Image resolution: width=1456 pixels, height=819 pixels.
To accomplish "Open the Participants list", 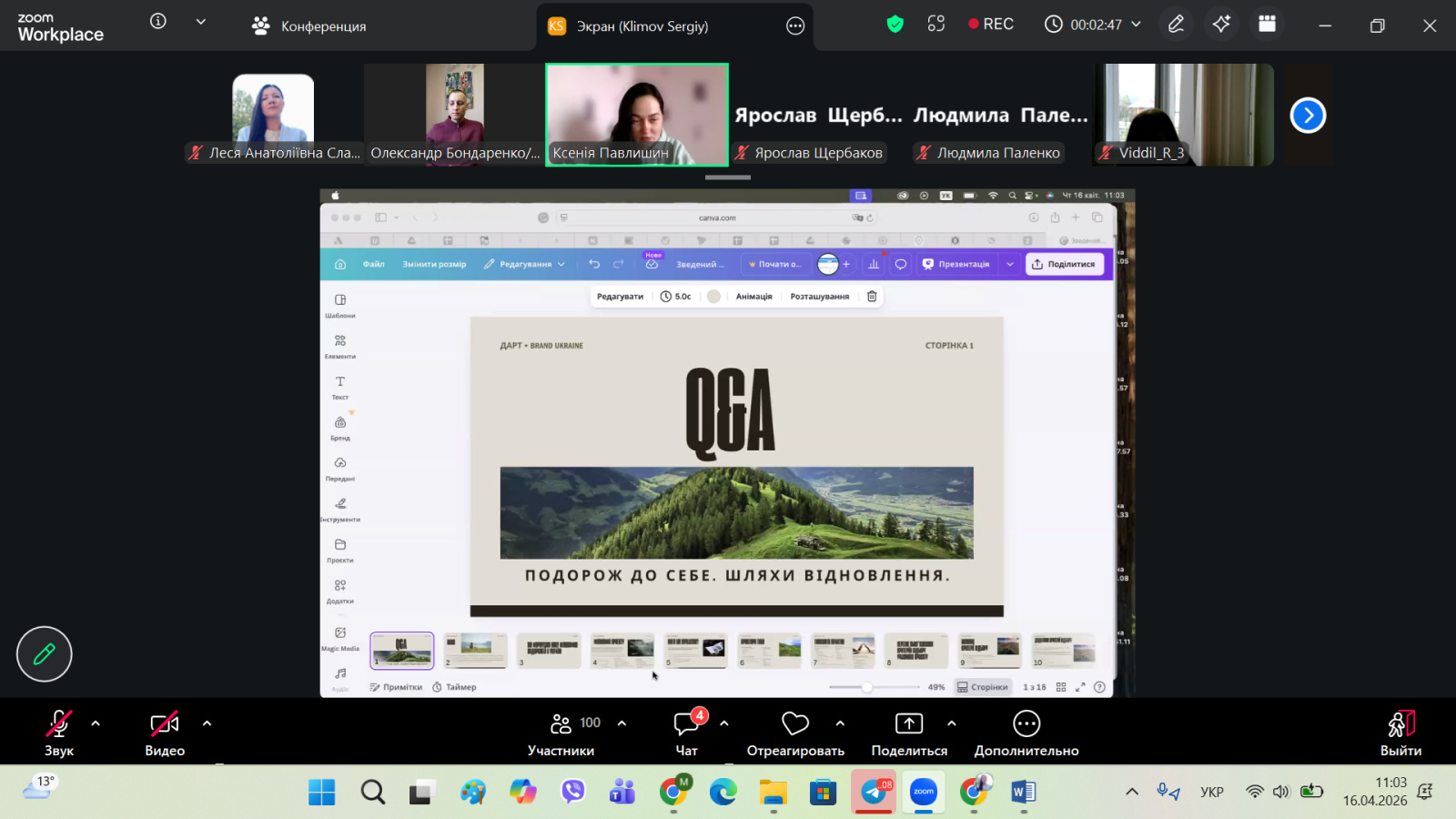I will (561, 733).
